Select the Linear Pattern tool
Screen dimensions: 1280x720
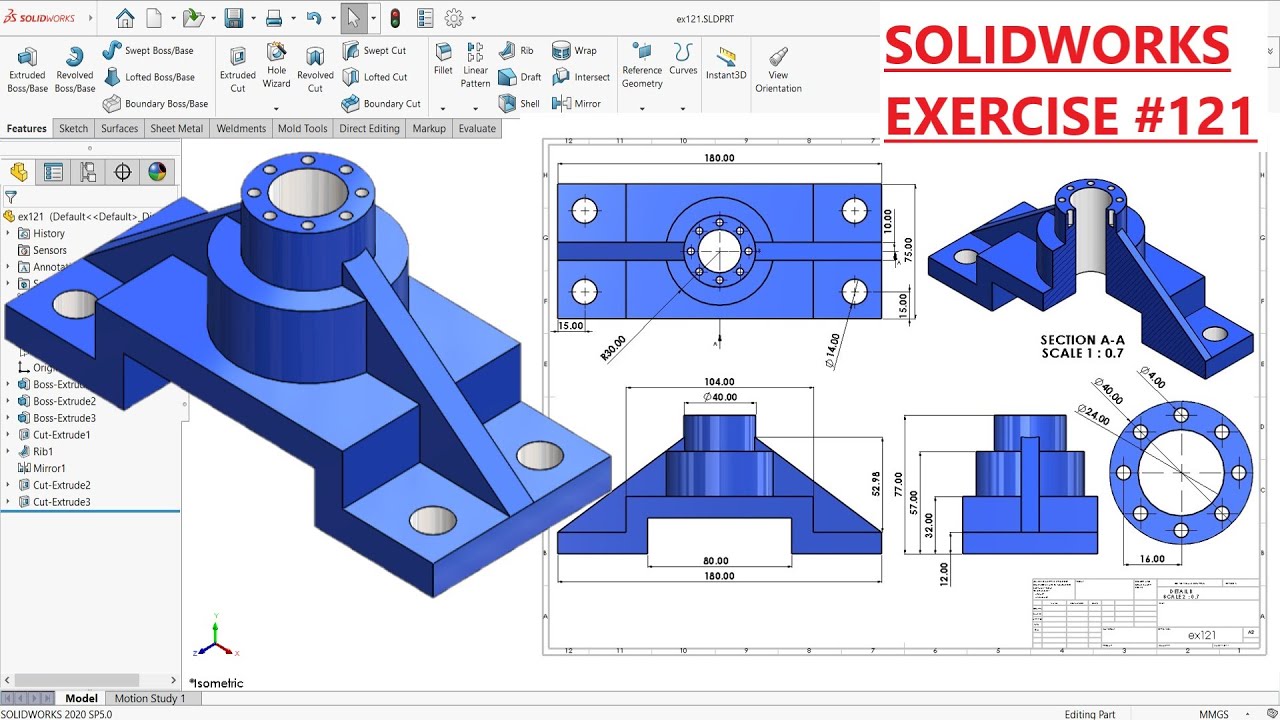pyautogui.click(x=476, y=66)
